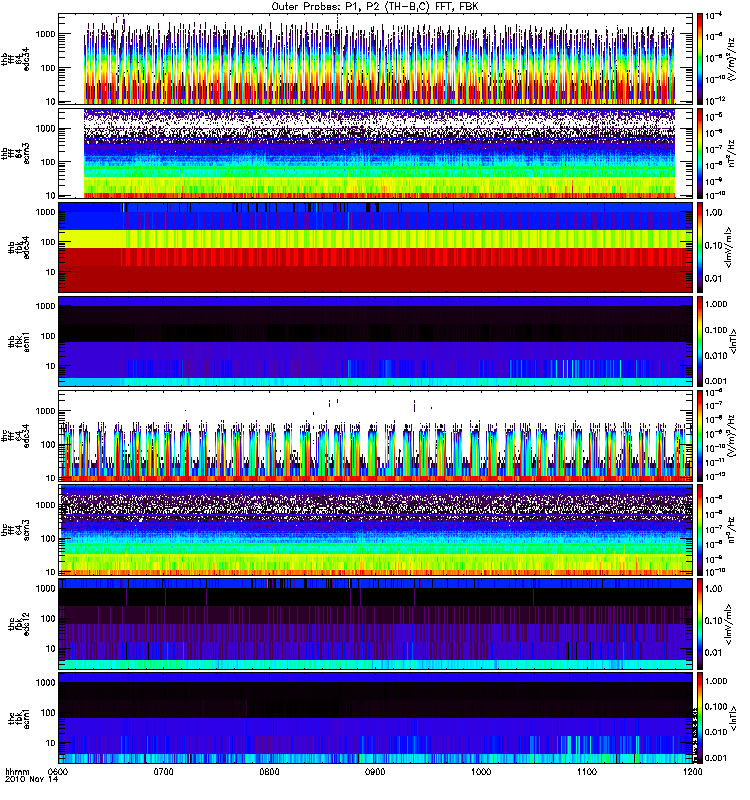Click the 1100 time axis label
This screenshot has width=750, height=800.
[587, 771]
